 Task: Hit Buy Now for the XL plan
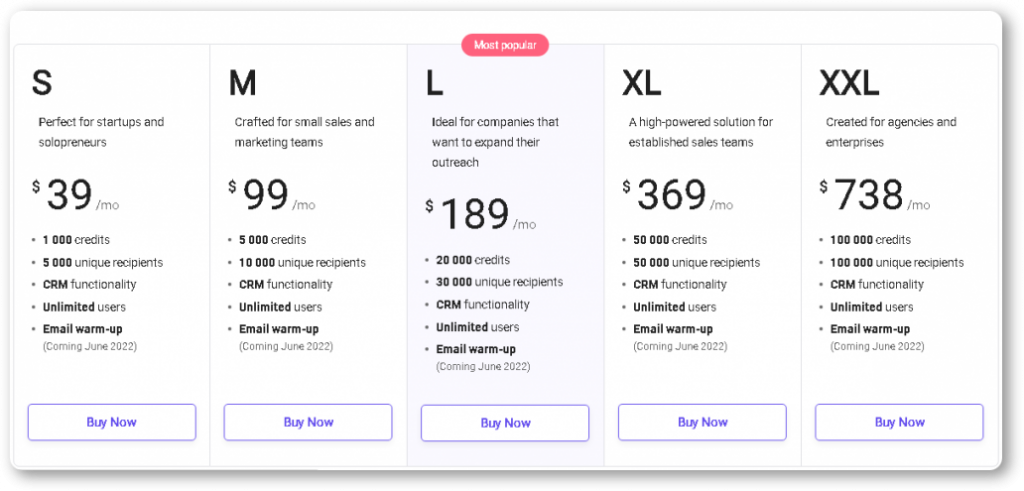tap(702, 422)
